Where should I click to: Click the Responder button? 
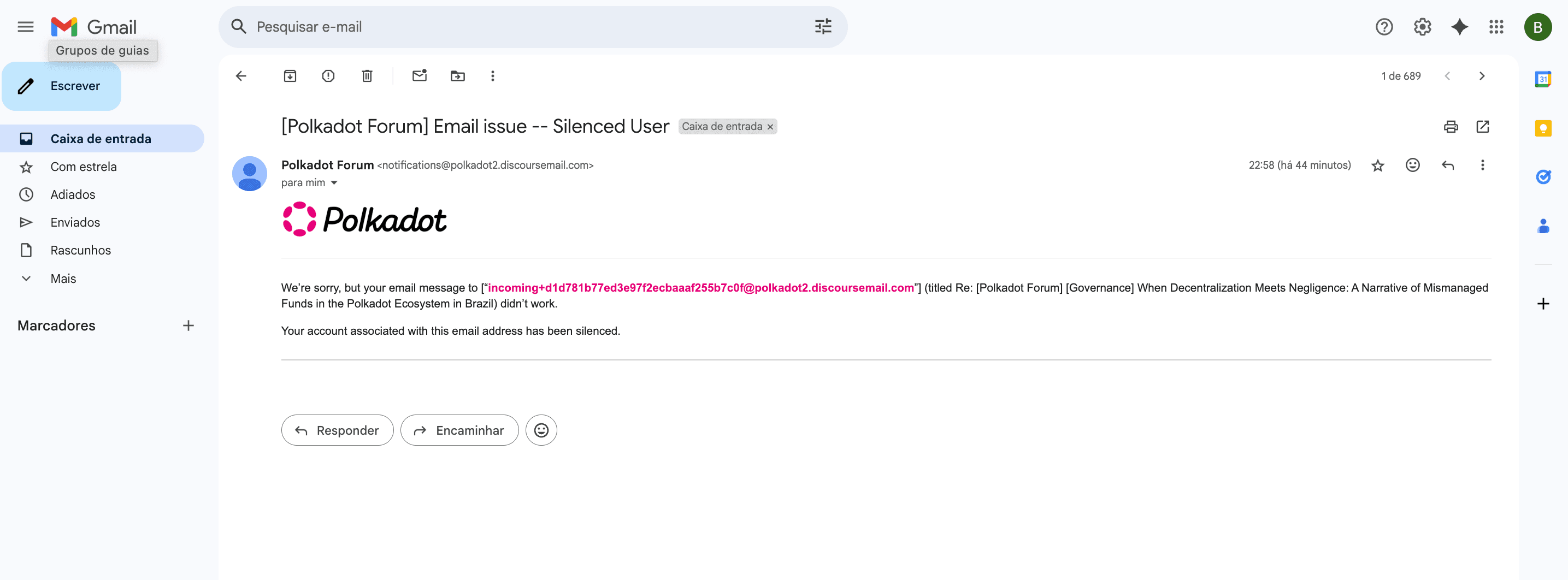pyautogui.click(x=337, y=430)
